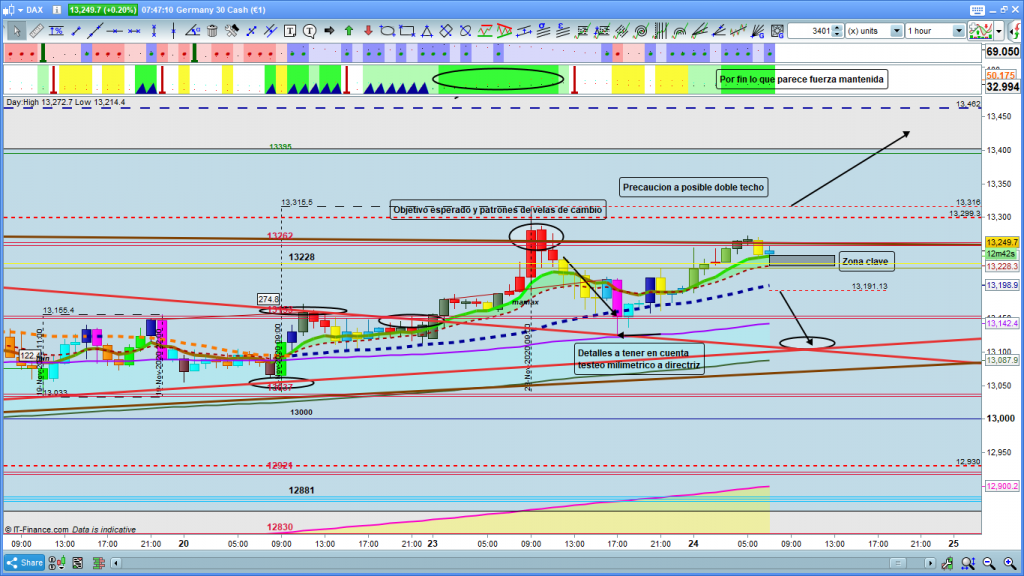Pick the triangle drawing tool

pyautogui.click(x=426, y=31)
